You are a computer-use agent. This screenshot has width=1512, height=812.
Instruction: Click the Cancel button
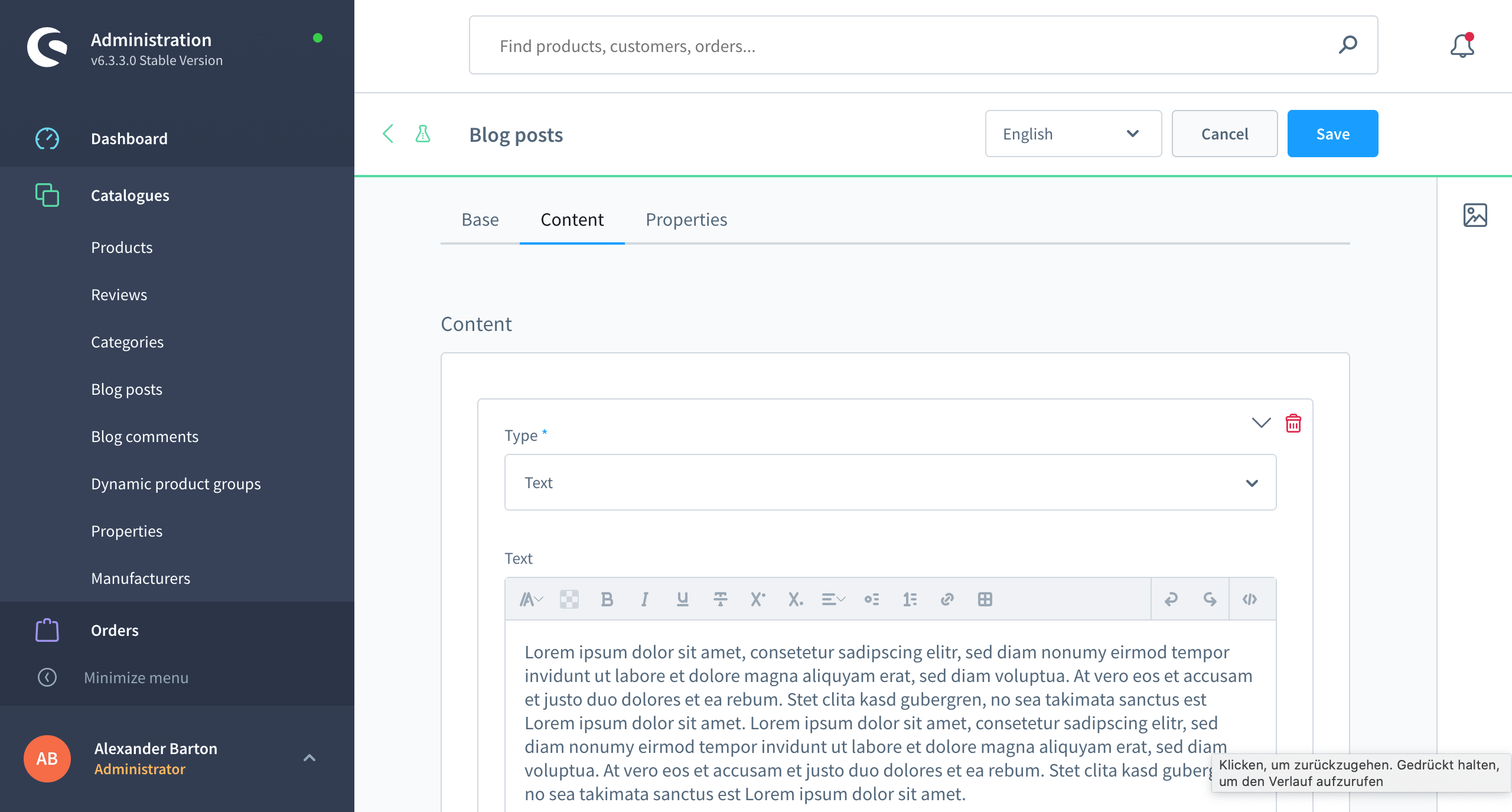1224,134
